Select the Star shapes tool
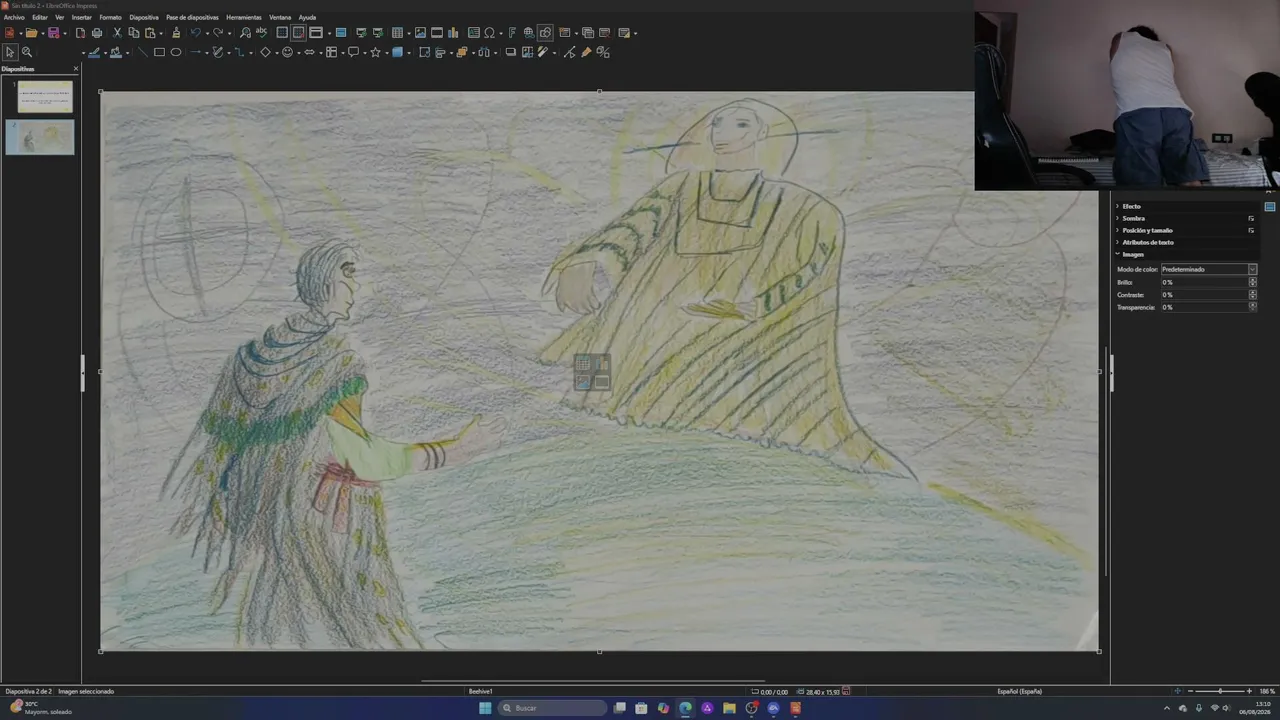 pos(376,52)
